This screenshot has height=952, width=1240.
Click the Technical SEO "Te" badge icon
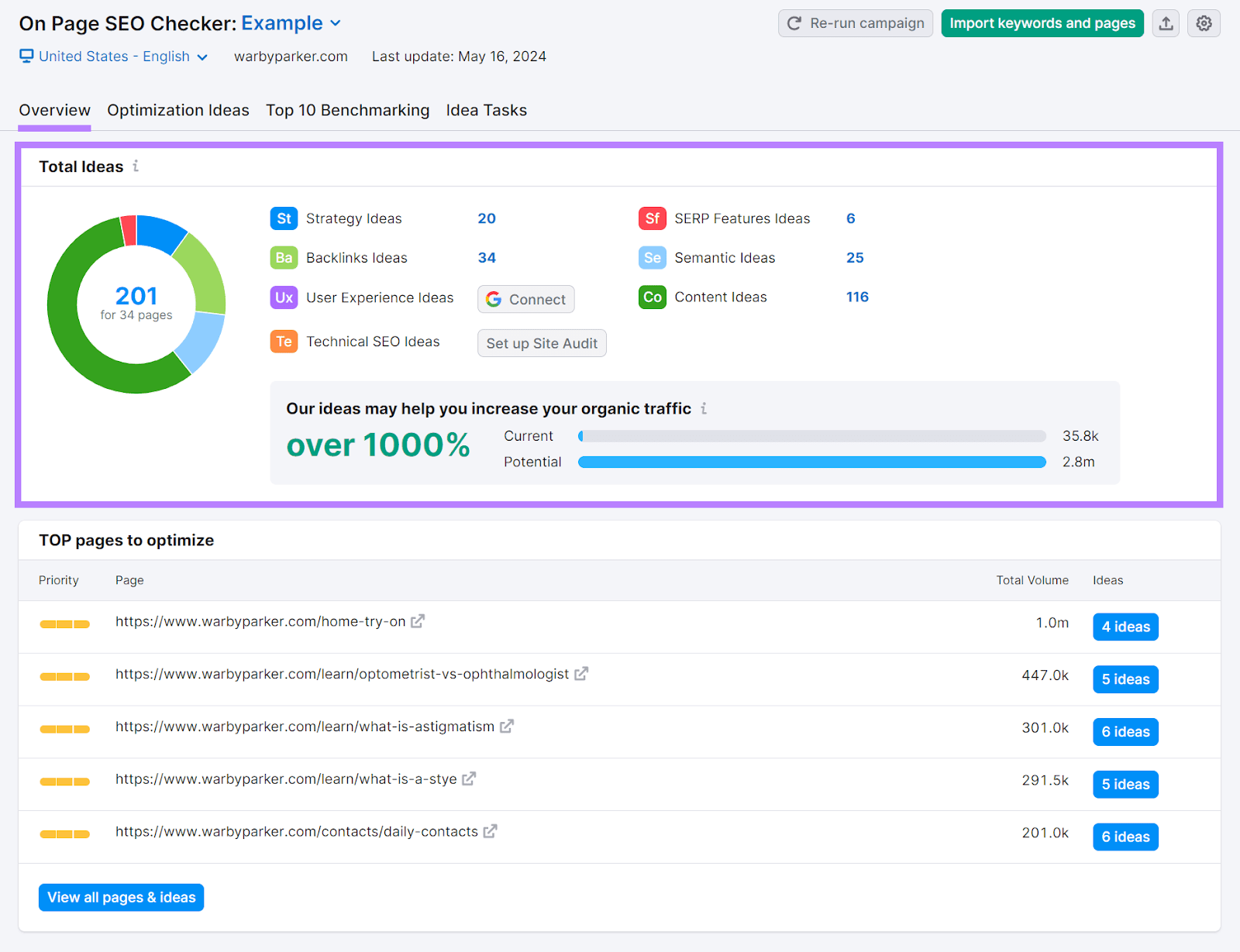(284, 341)
